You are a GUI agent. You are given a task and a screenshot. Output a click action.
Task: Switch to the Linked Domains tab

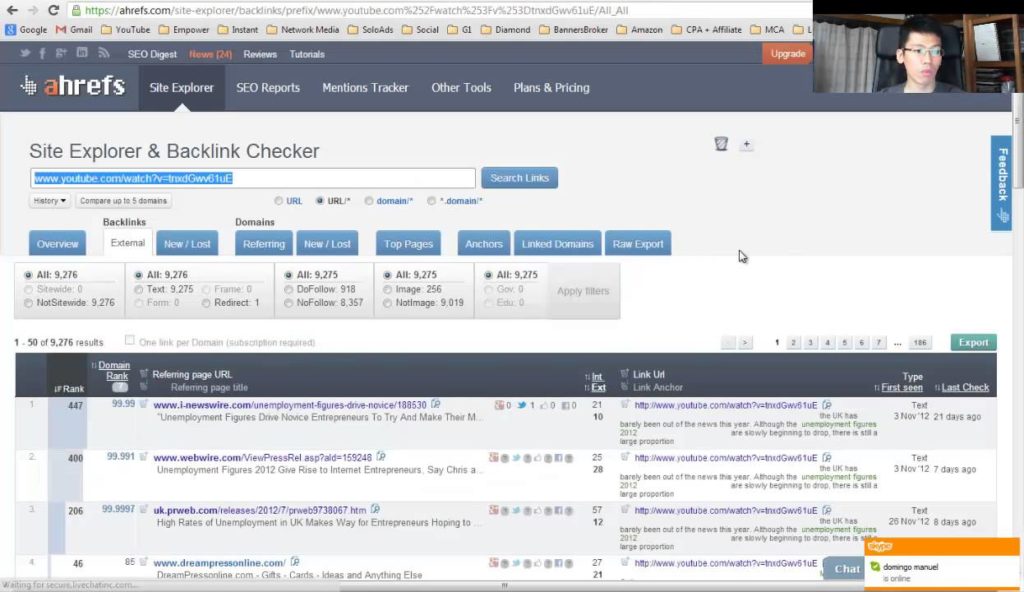click(558, 244)
